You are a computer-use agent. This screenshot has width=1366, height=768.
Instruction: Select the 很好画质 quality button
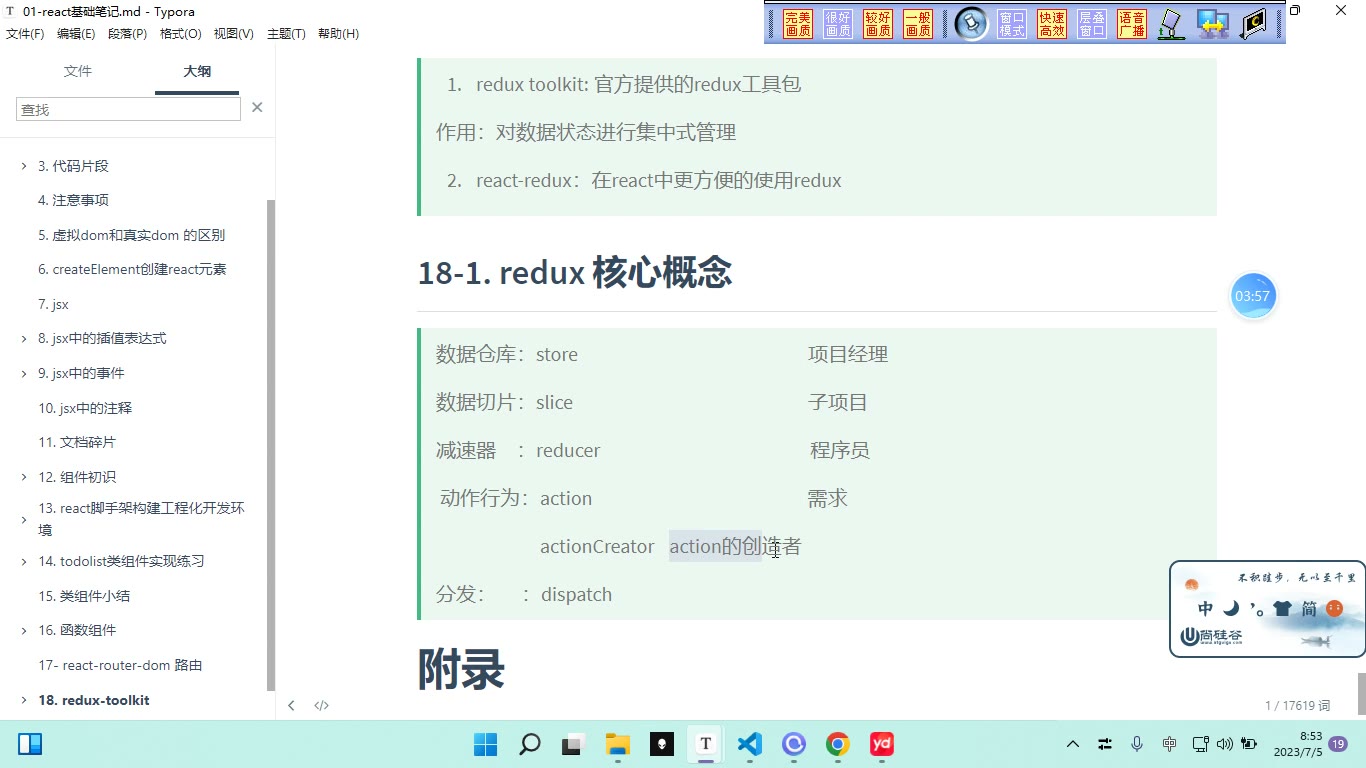838,24
